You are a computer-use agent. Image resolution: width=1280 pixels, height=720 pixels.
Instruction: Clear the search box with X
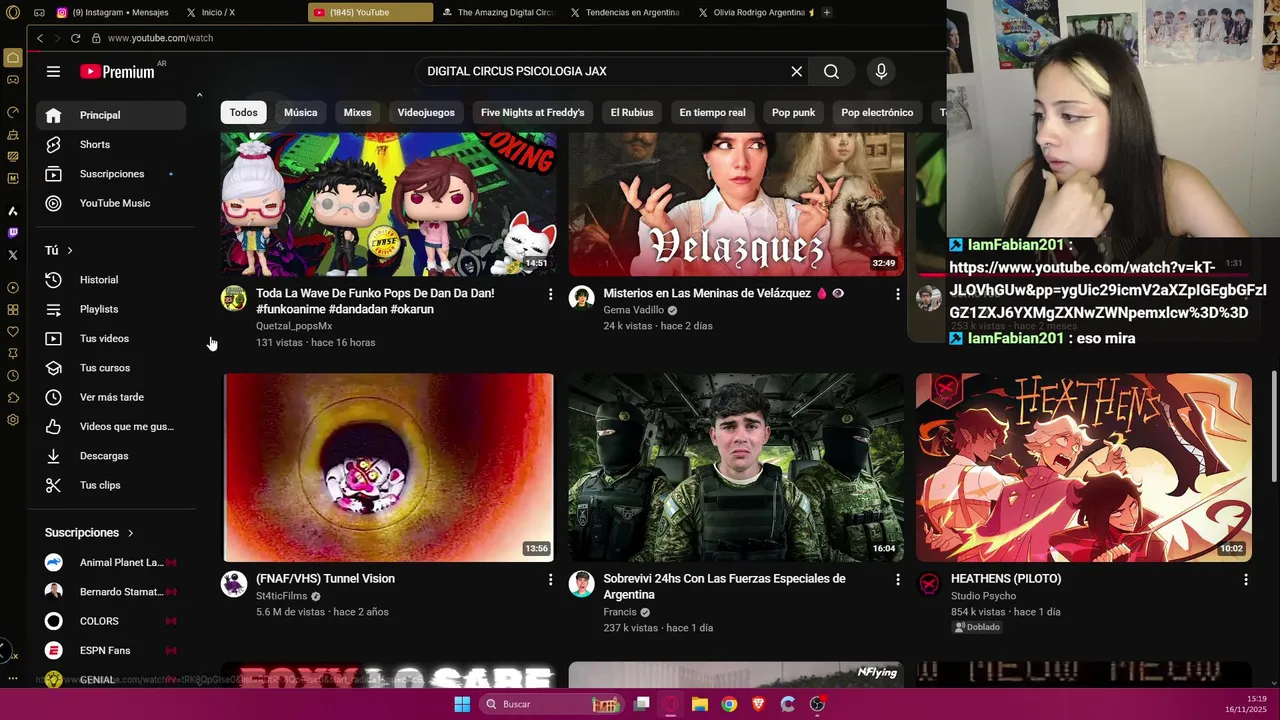point(797,71)
